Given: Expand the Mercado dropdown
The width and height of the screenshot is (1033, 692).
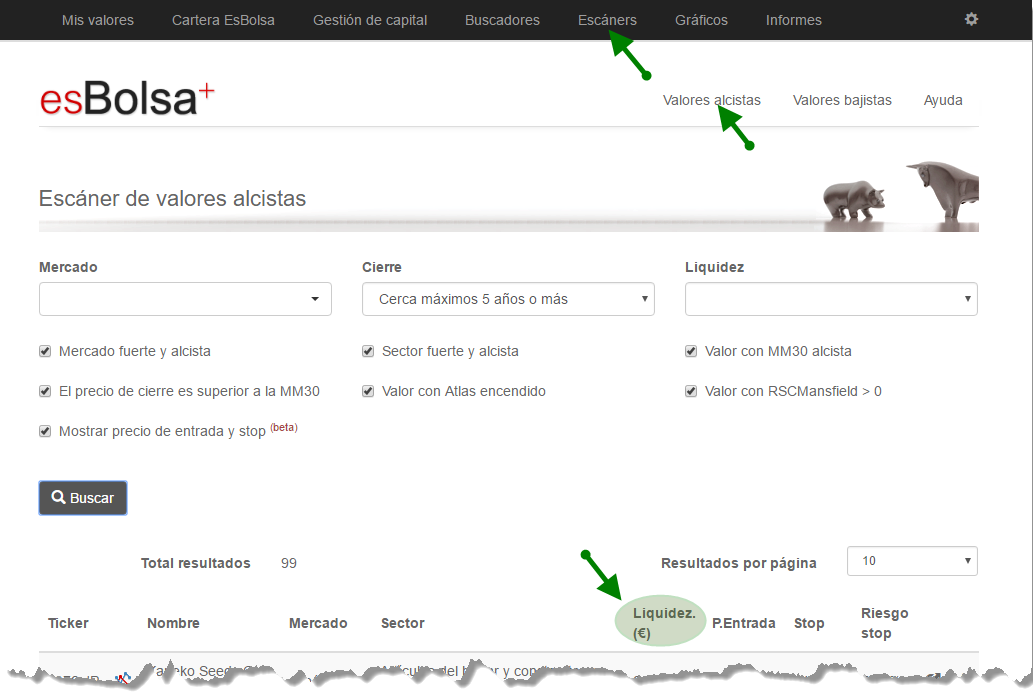Looking at the screenshot, I should click(185, 299).
